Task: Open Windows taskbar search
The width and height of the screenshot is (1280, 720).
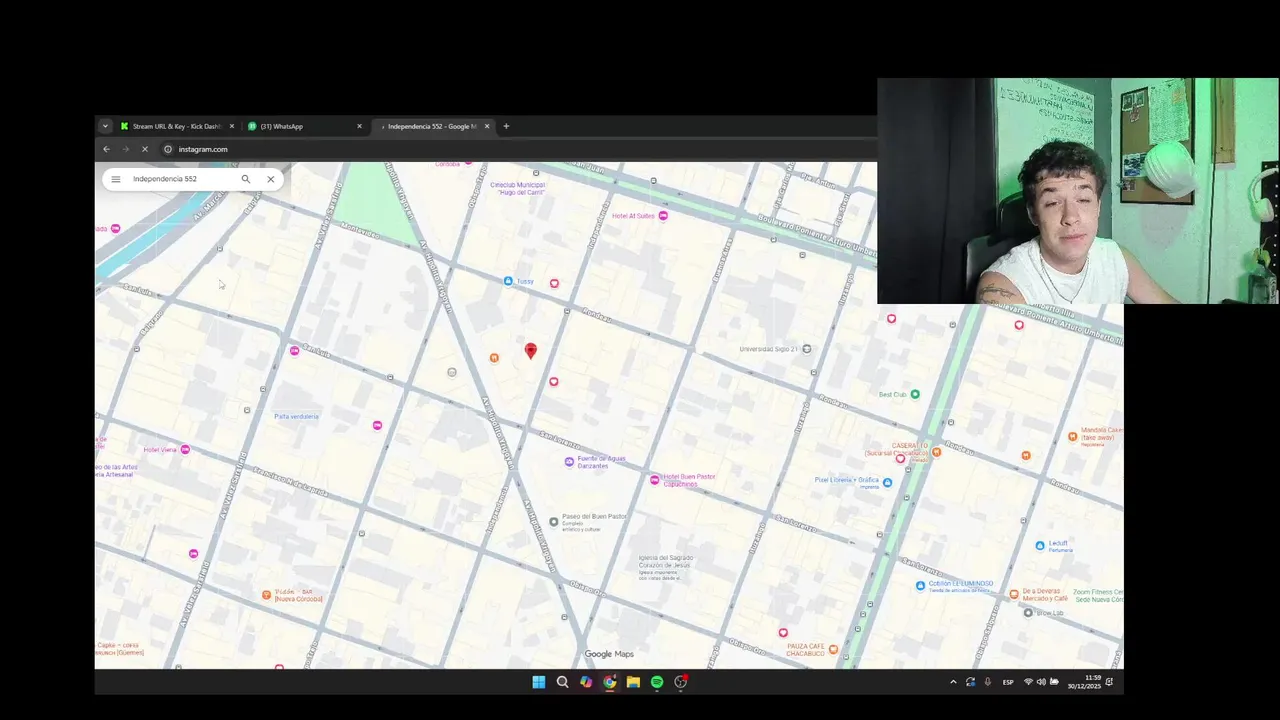Action: click(x=562, y=682)
